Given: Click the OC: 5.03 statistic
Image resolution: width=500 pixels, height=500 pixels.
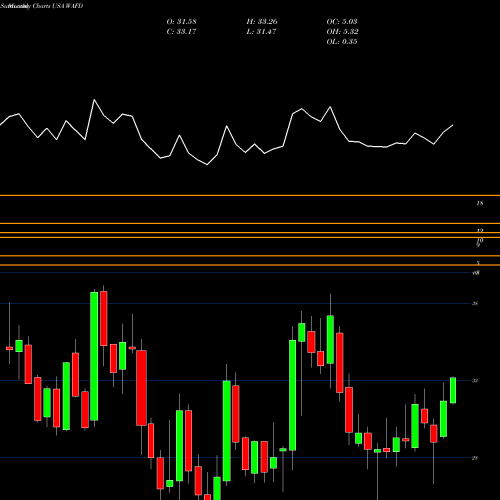Looking at the screenshot, I should (342, 22).
